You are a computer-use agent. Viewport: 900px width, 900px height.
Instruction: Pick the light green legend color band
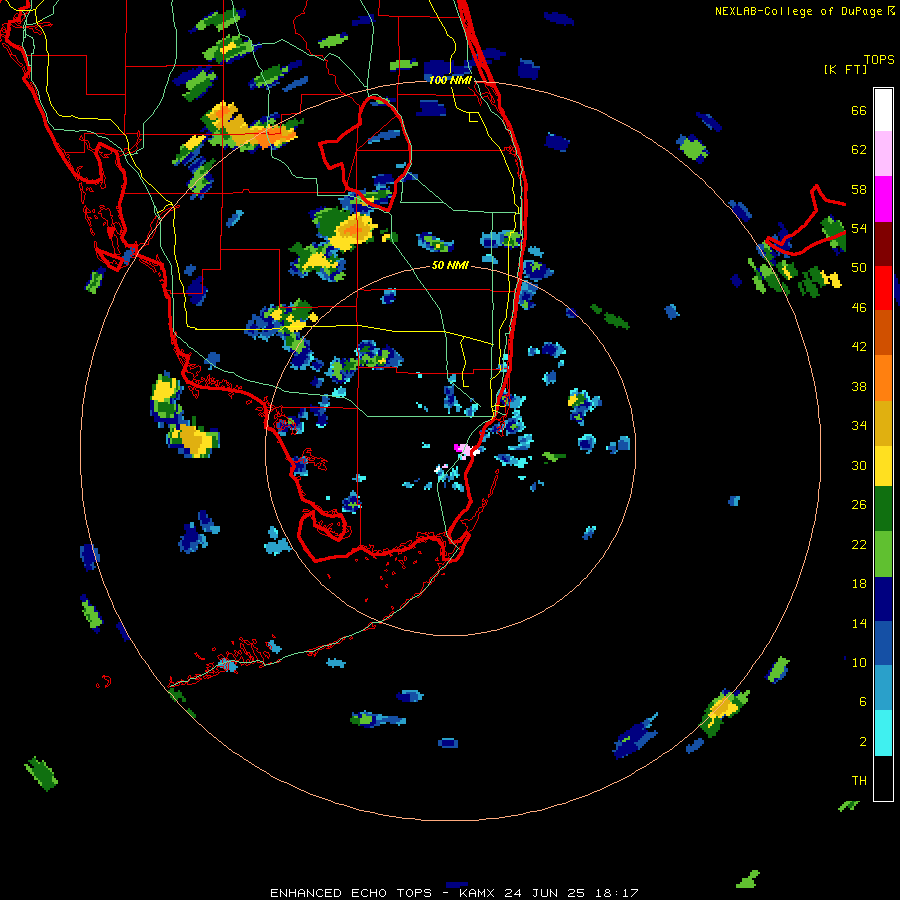coord(883,554)
